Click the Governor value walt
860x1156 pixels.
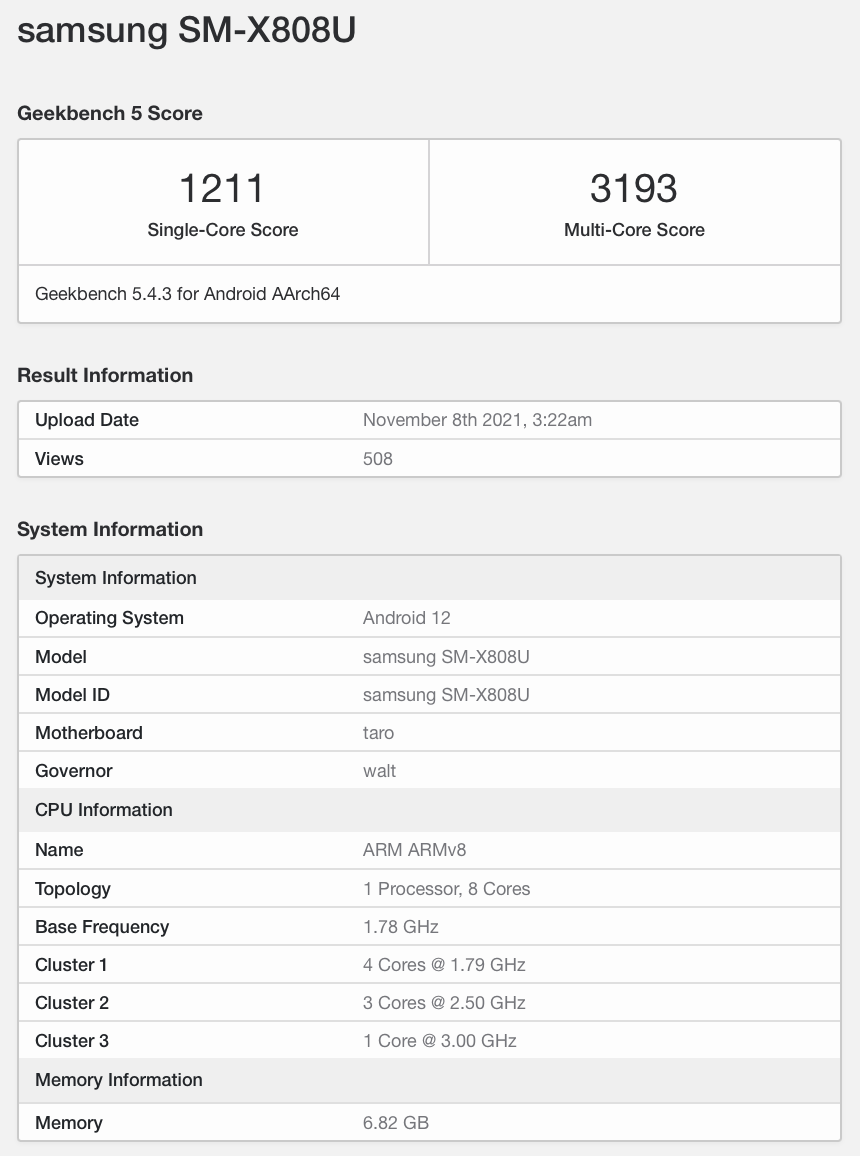380,771
